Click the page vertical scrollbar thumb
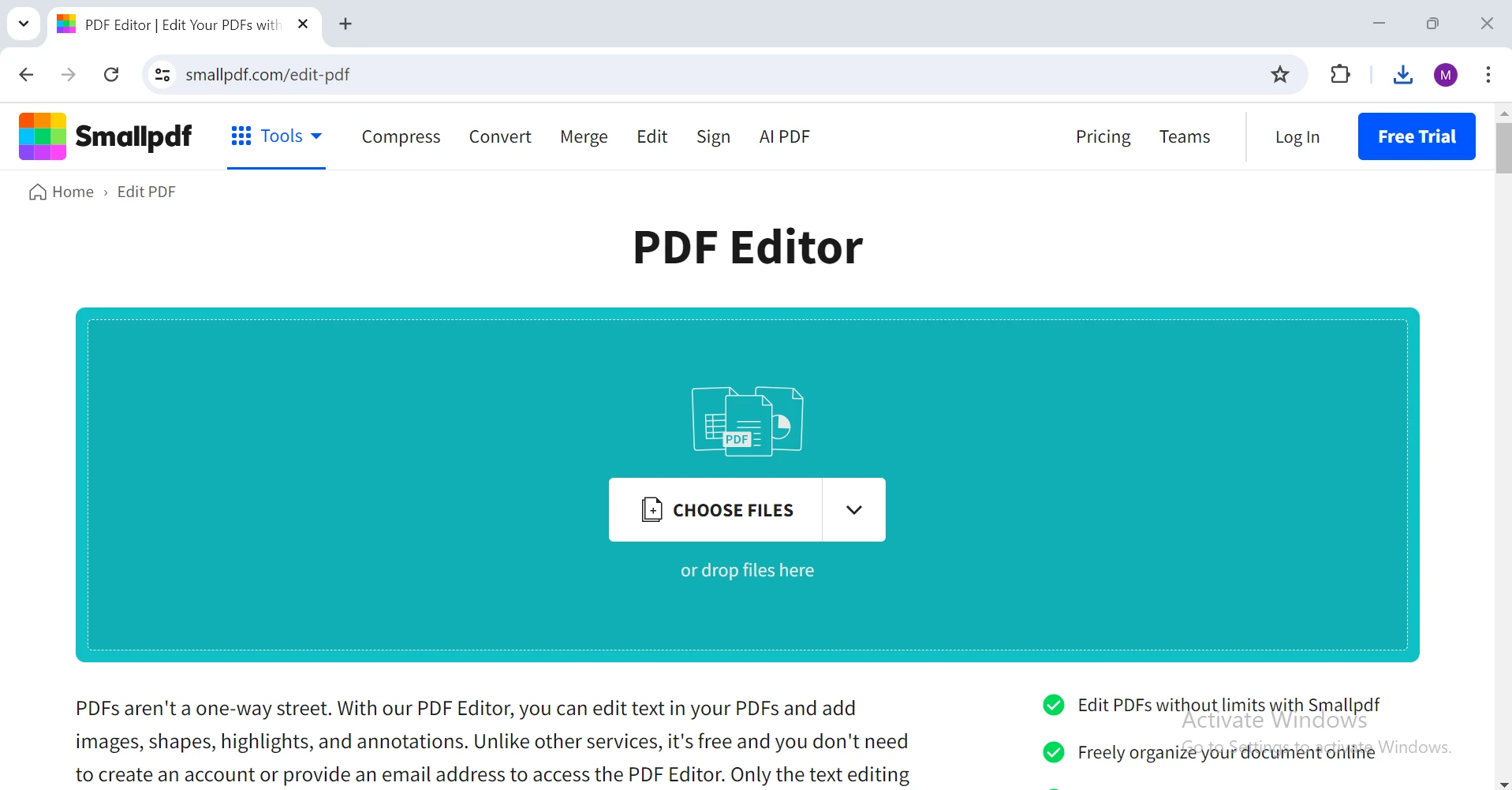Viewport: 1512px width, 790px height. [1503, 147]
